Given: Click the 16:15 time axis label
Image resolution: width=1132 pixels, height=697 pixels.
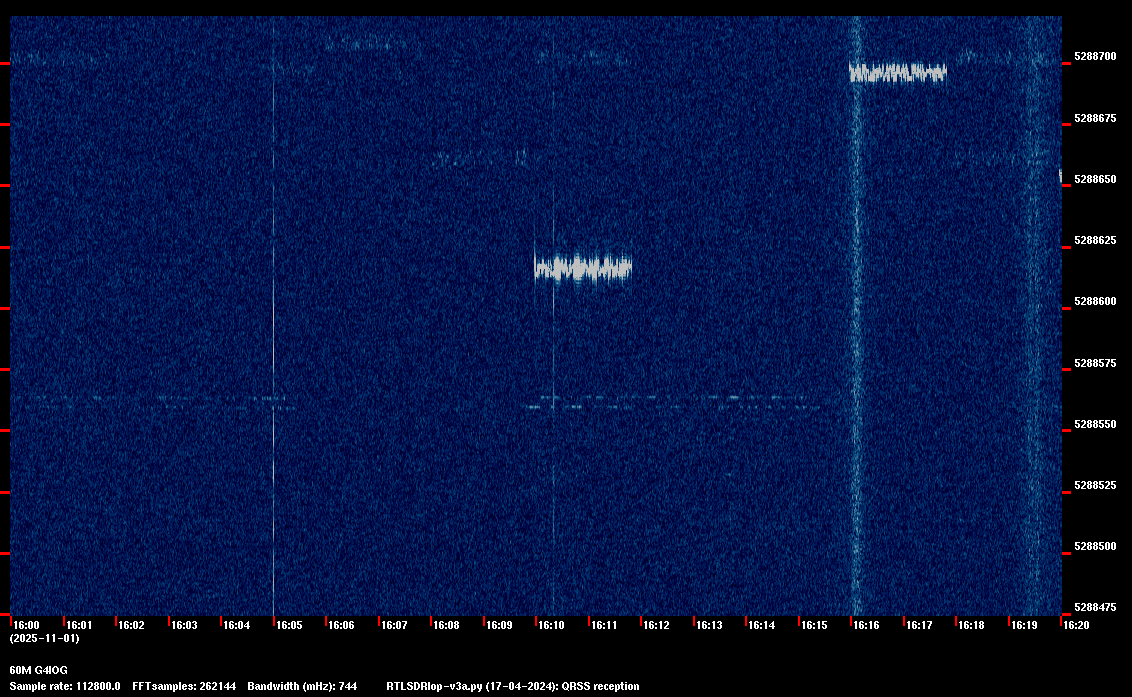Looking at the screenshot, I should tap(814, 625).
